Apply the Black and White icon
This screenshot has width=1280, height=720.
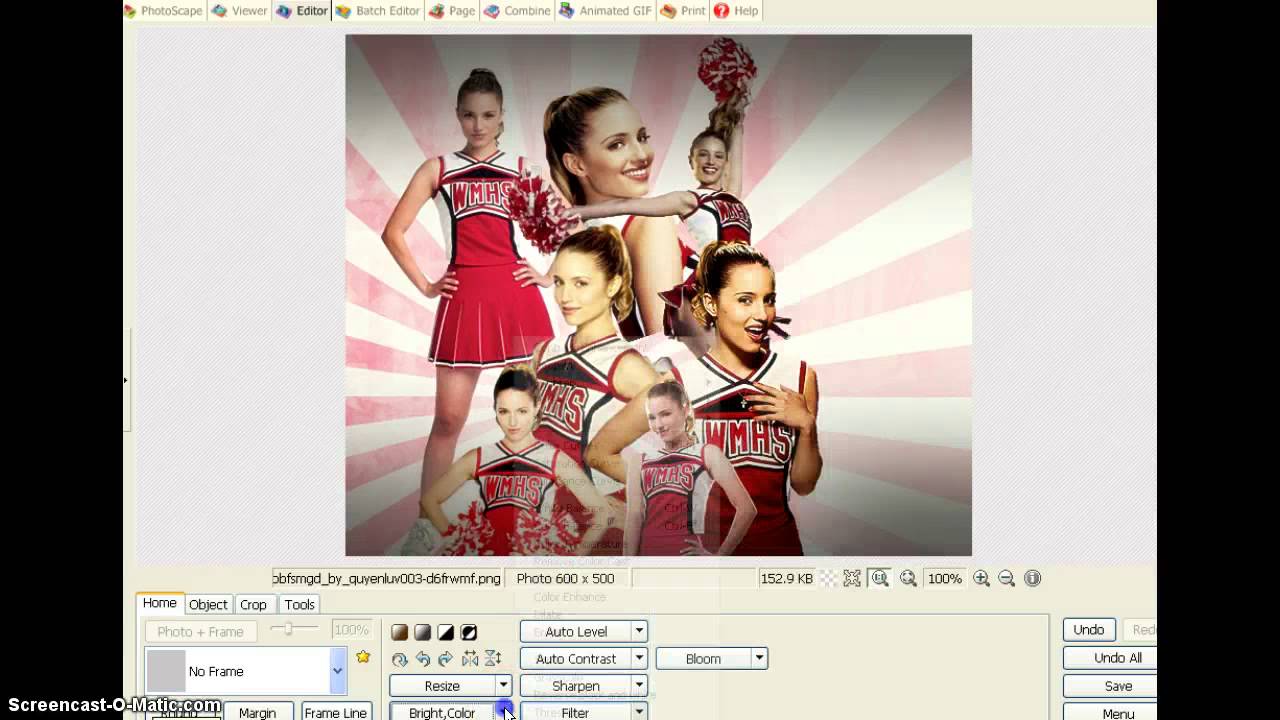pos(446,632)
